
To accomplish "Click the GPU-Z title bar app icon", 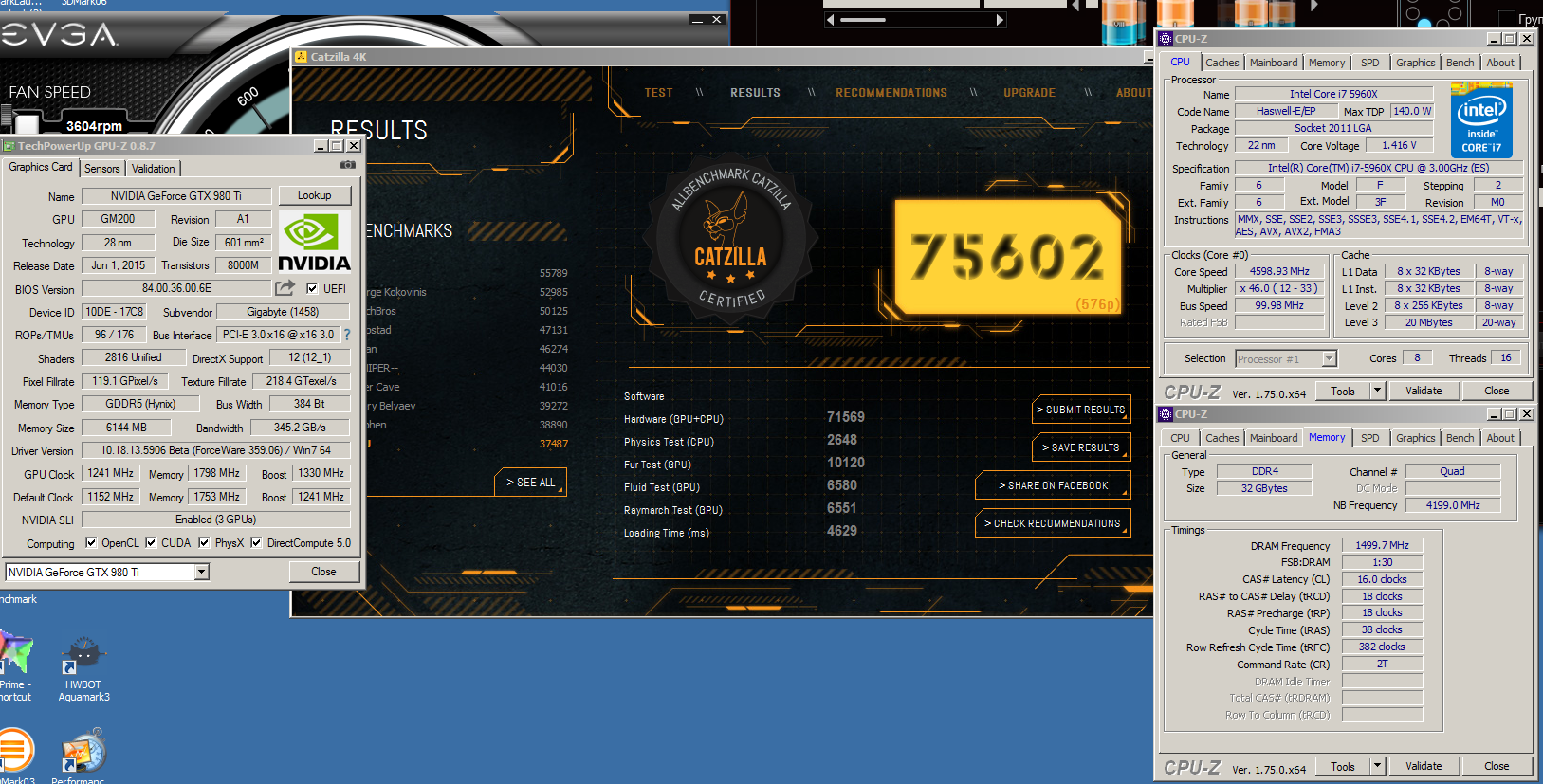I will [x=9, y=146].
